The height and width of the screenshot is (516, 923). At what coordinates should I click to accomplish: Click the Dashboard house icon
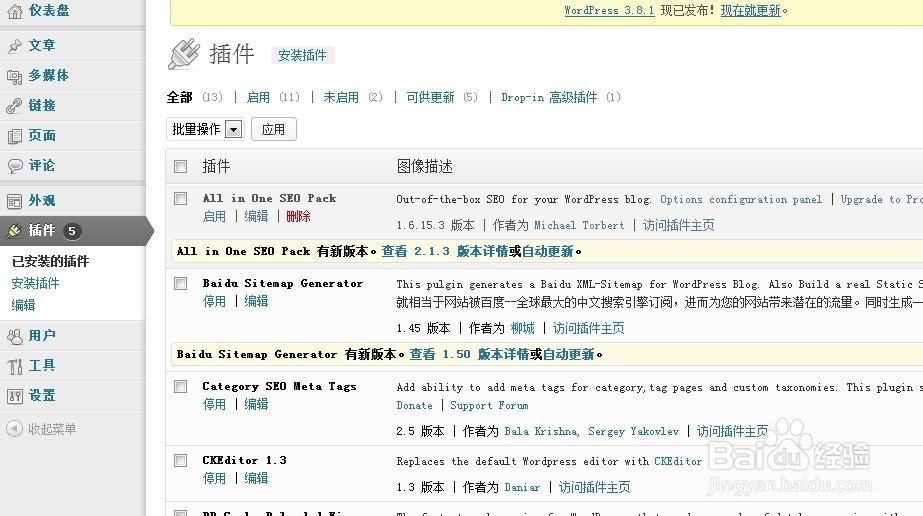pos(15,11)
